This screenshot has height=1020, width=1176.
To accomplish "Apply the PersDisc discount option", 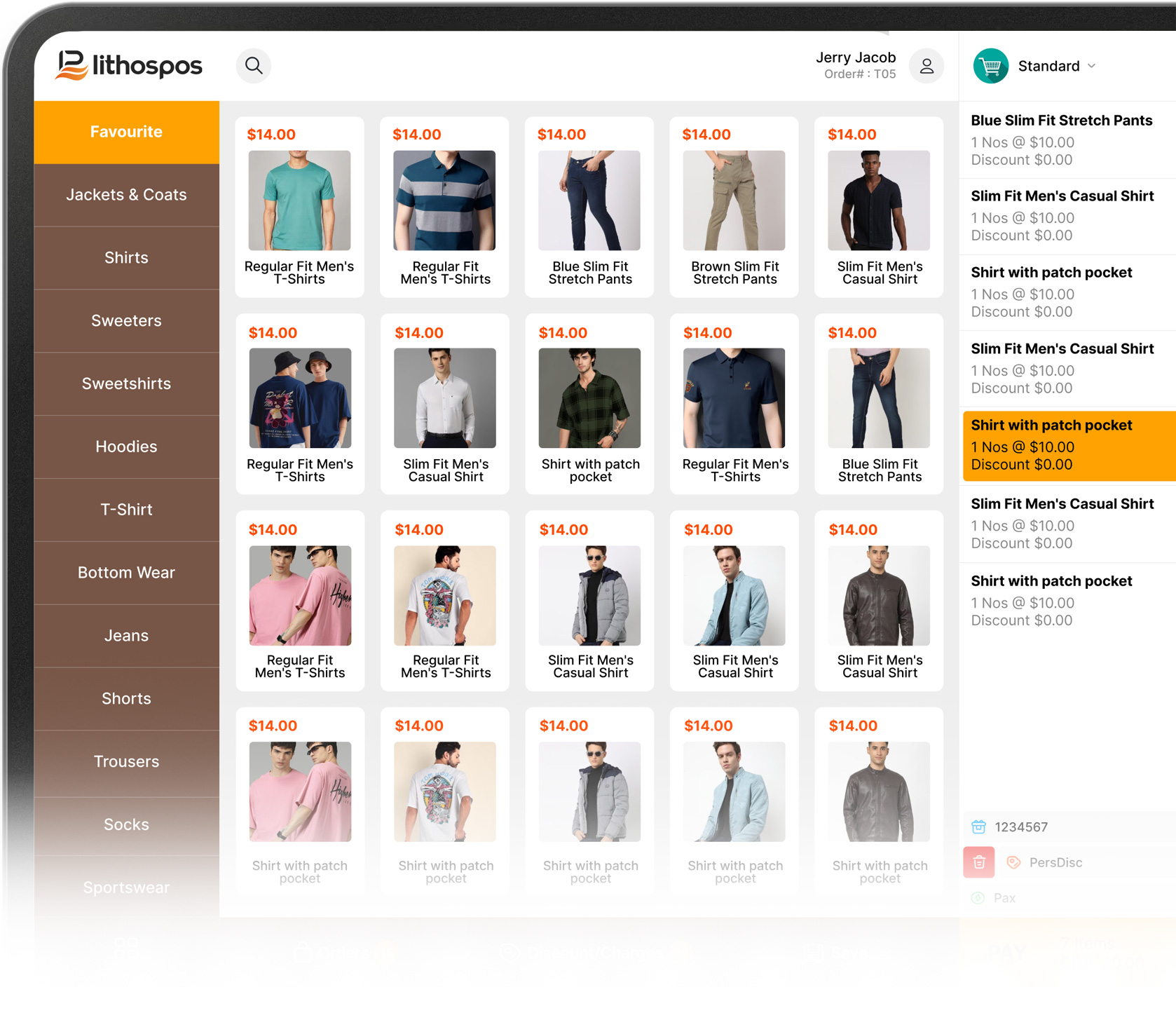I will coord(1055,863).
